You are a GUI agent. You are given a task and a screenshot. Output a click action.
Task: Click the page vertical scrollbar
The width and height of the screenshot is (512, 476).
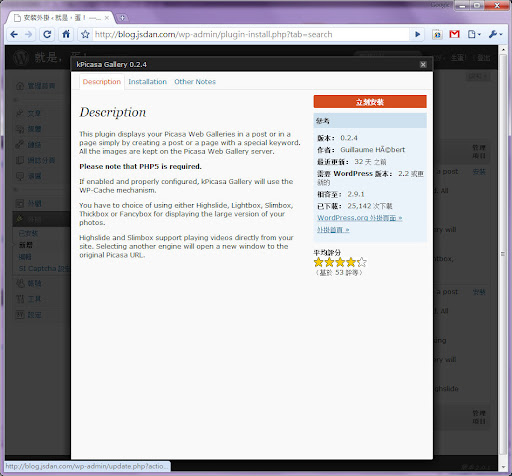[503, 255]
